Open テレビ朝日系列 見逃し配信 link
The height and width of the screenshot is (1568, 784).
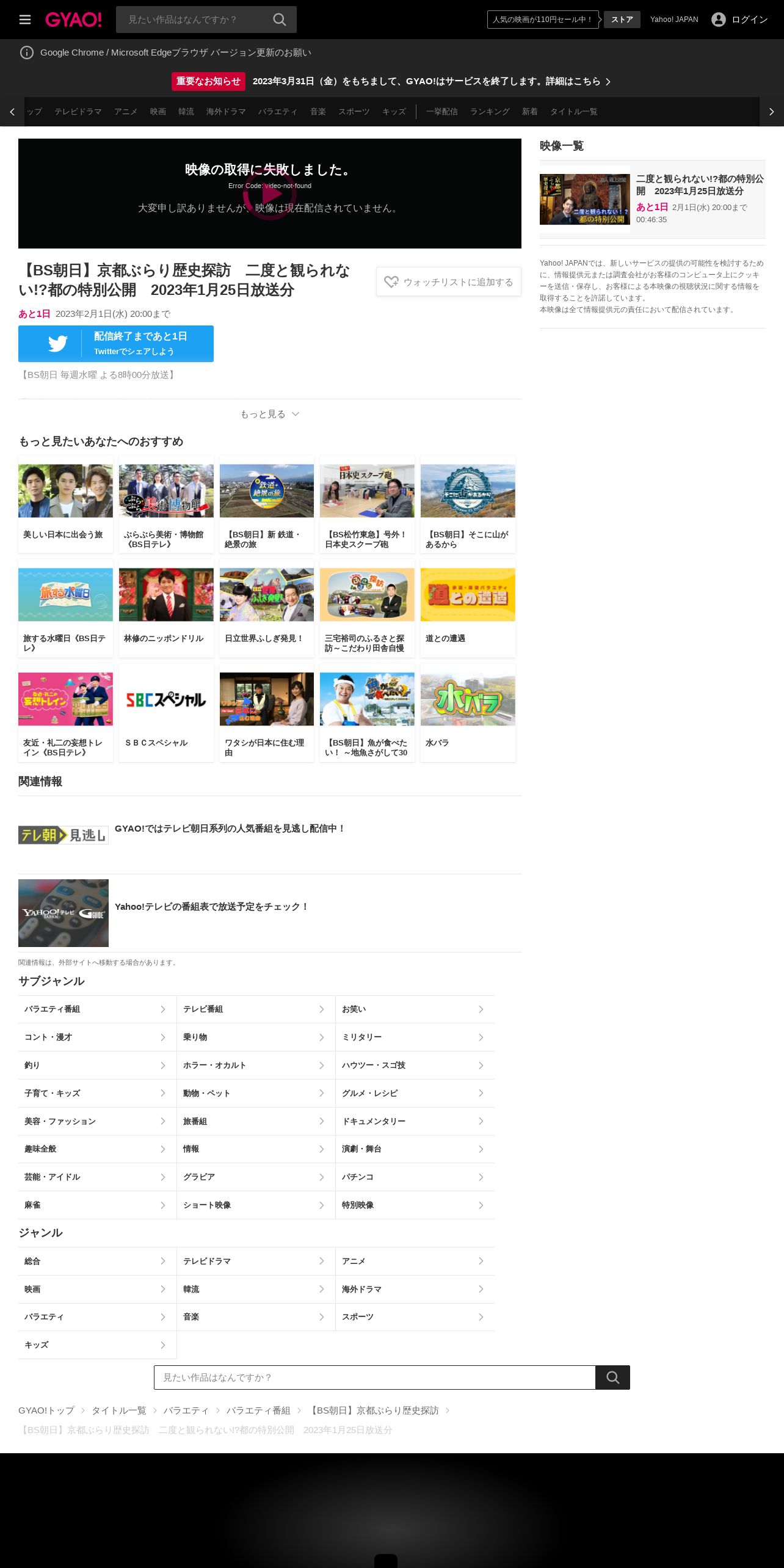[x=230, y=829]
